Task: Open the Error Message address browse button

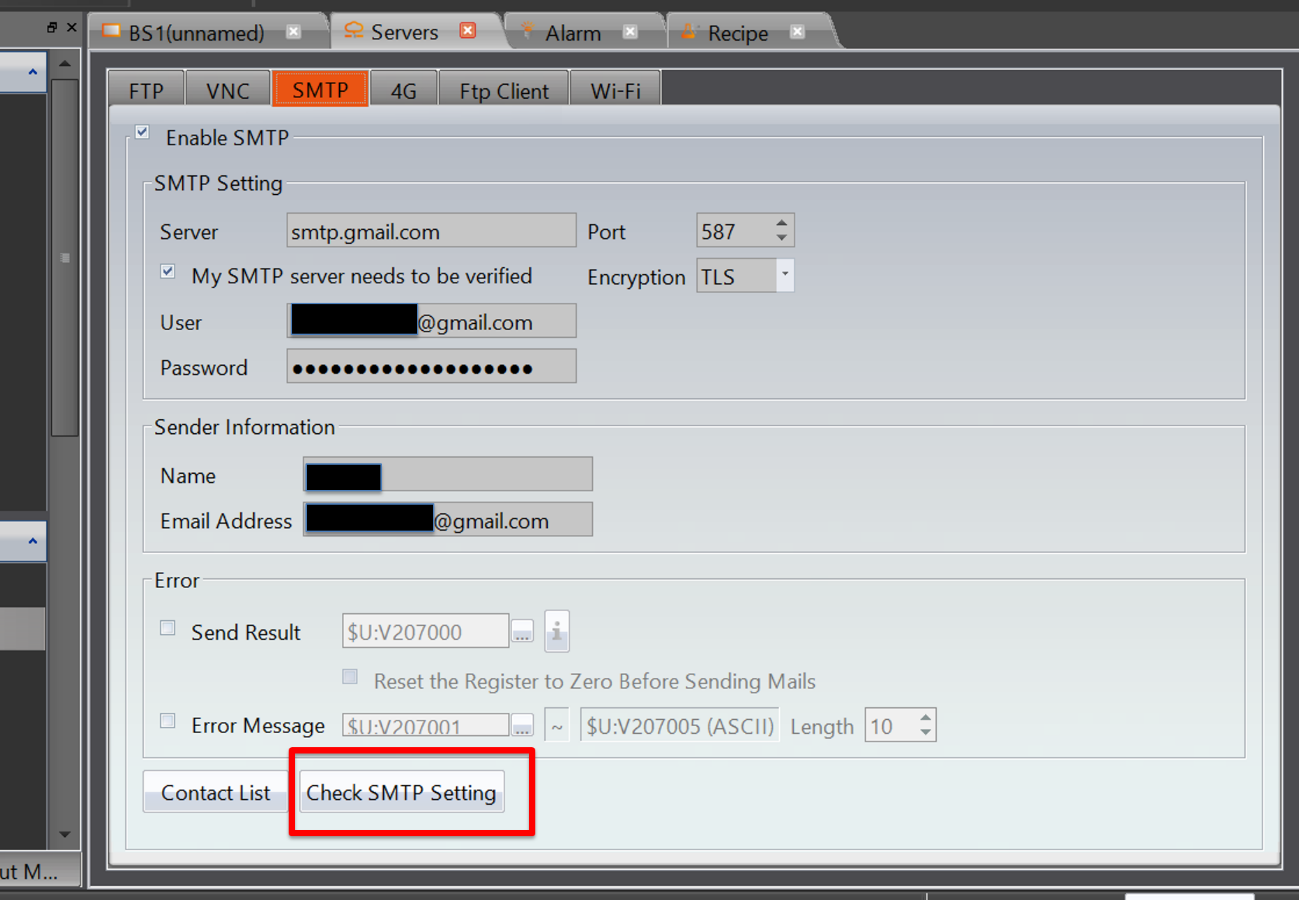Action: point(523,727)
